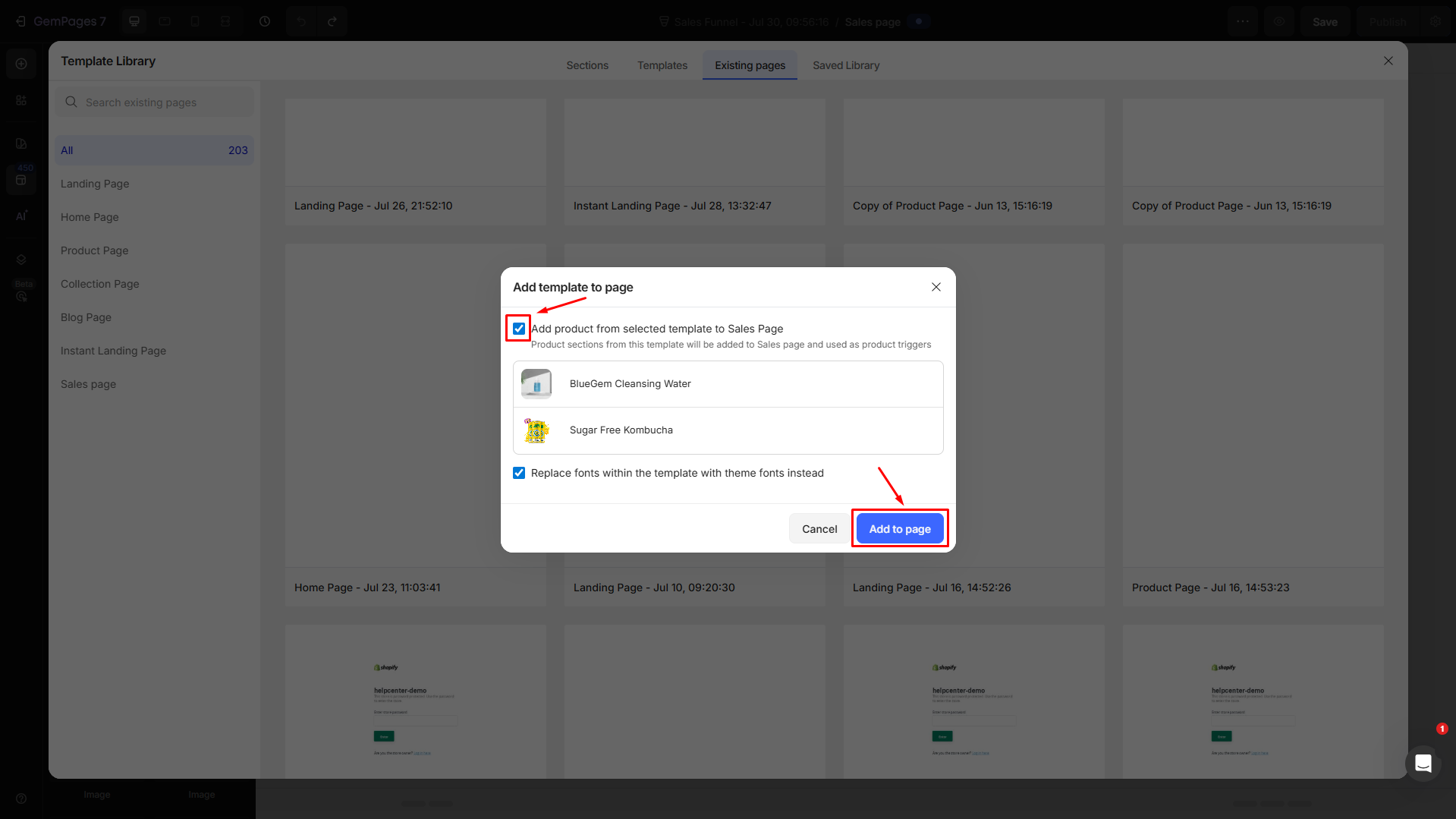Click the Save button
Viewport: 1456px width, 819px height.
[1325, 22]
